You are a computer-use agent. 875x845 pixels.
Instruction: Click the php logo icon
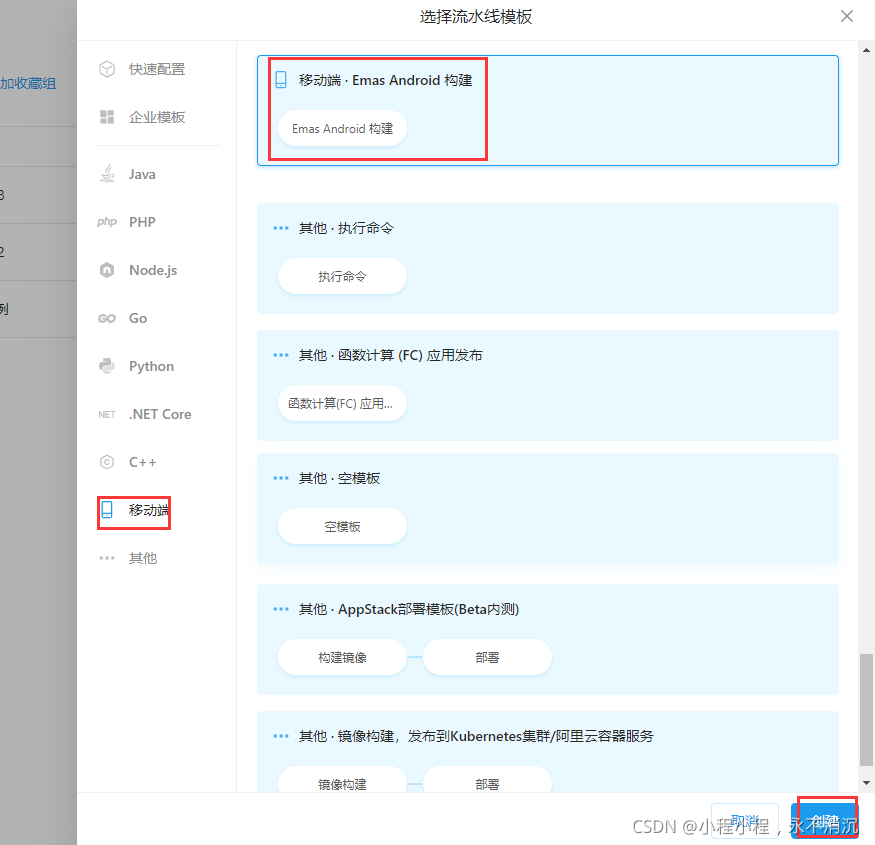[x=107, y=222]
